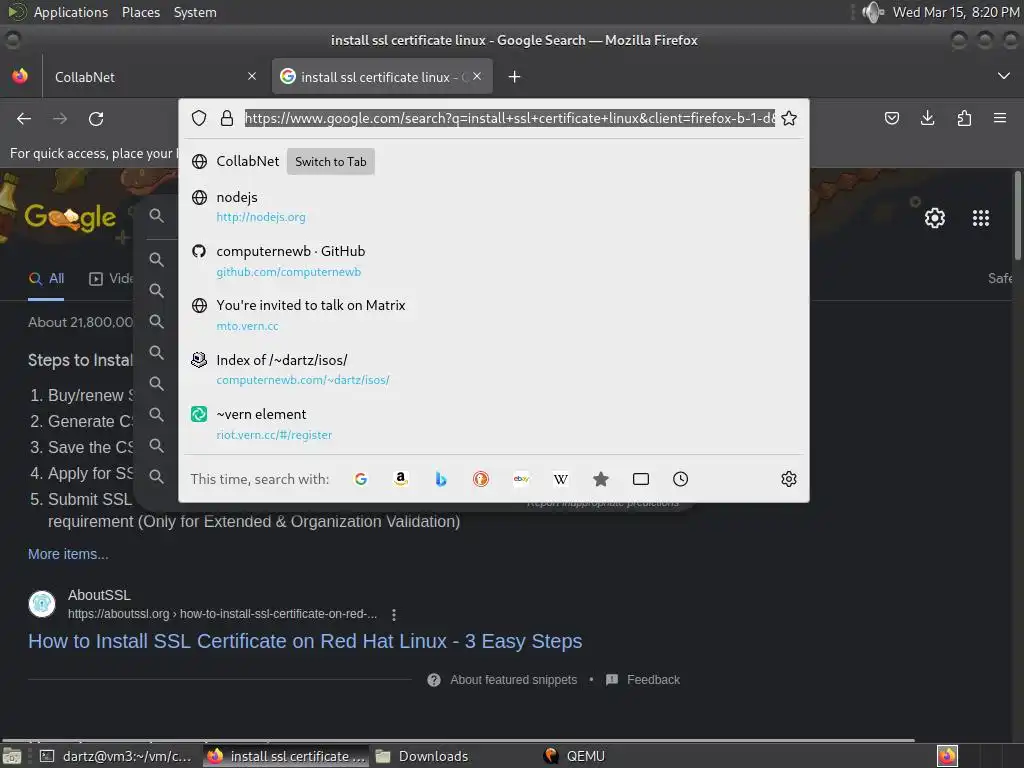Viewport: 1024px width, 768px height.
Task: Click the padlock site security icon
Action: 227,118
